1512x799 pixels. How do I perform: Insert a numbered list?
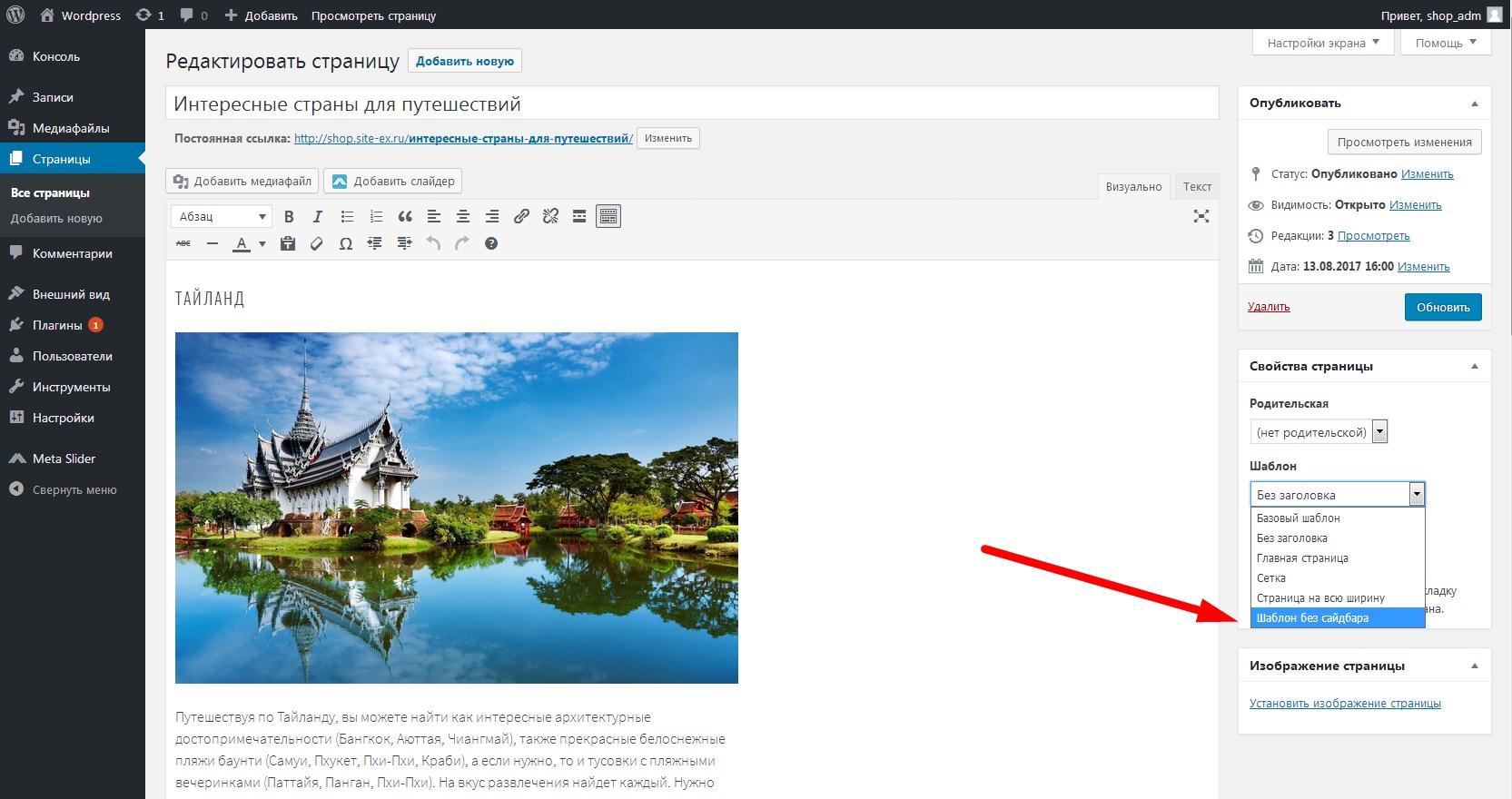coord(376,216)
